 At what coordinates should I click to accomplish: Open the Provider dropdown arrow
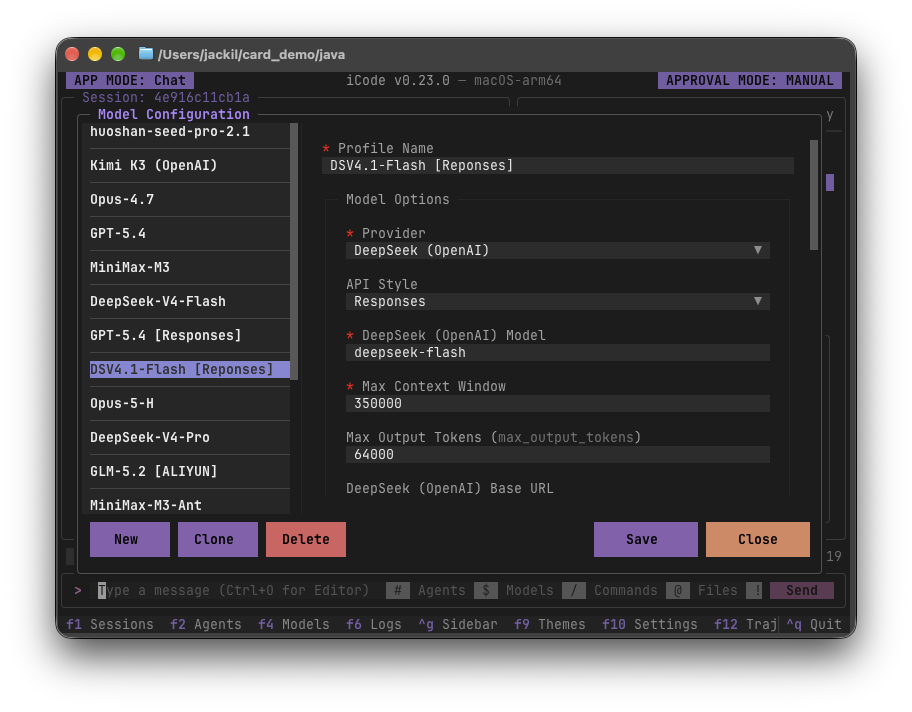758,250
